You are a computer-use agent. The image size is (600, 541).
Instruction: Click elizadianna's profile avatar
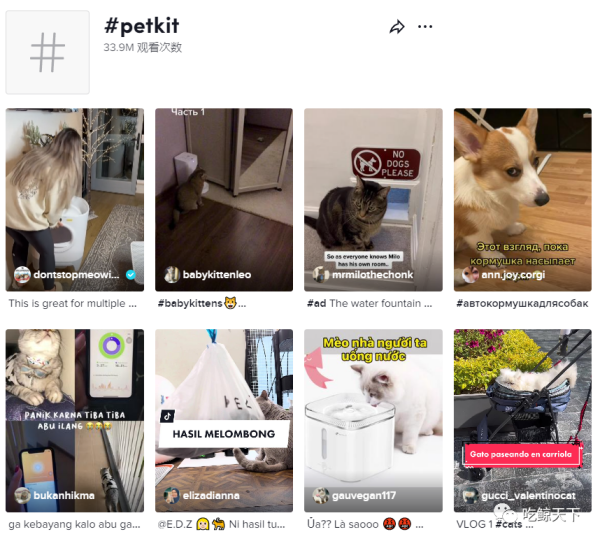coord(172,496)
